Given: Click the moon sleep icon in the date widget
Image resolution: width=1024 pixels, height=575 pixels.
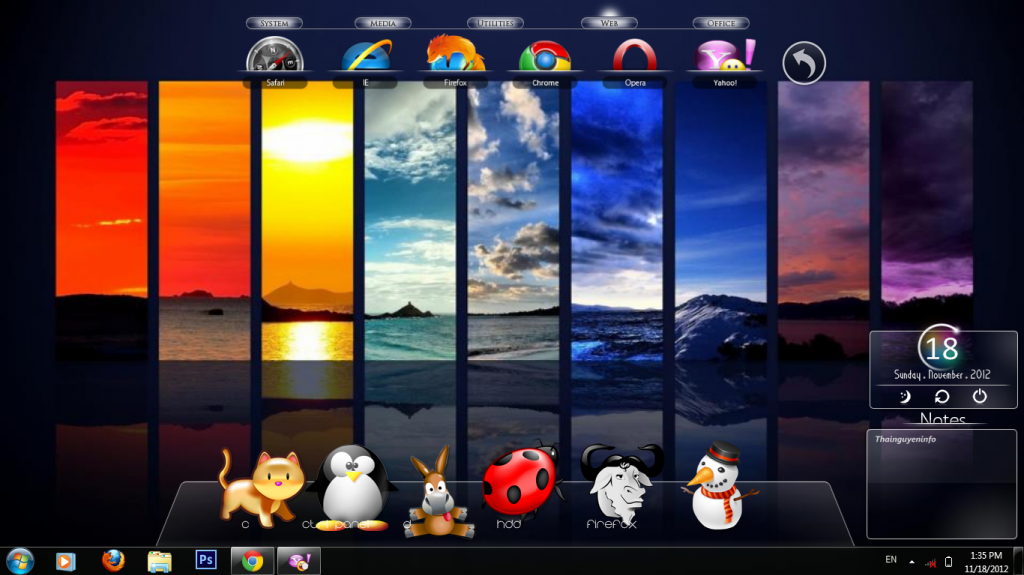Looking at the screenshot, I should (904, 397).
